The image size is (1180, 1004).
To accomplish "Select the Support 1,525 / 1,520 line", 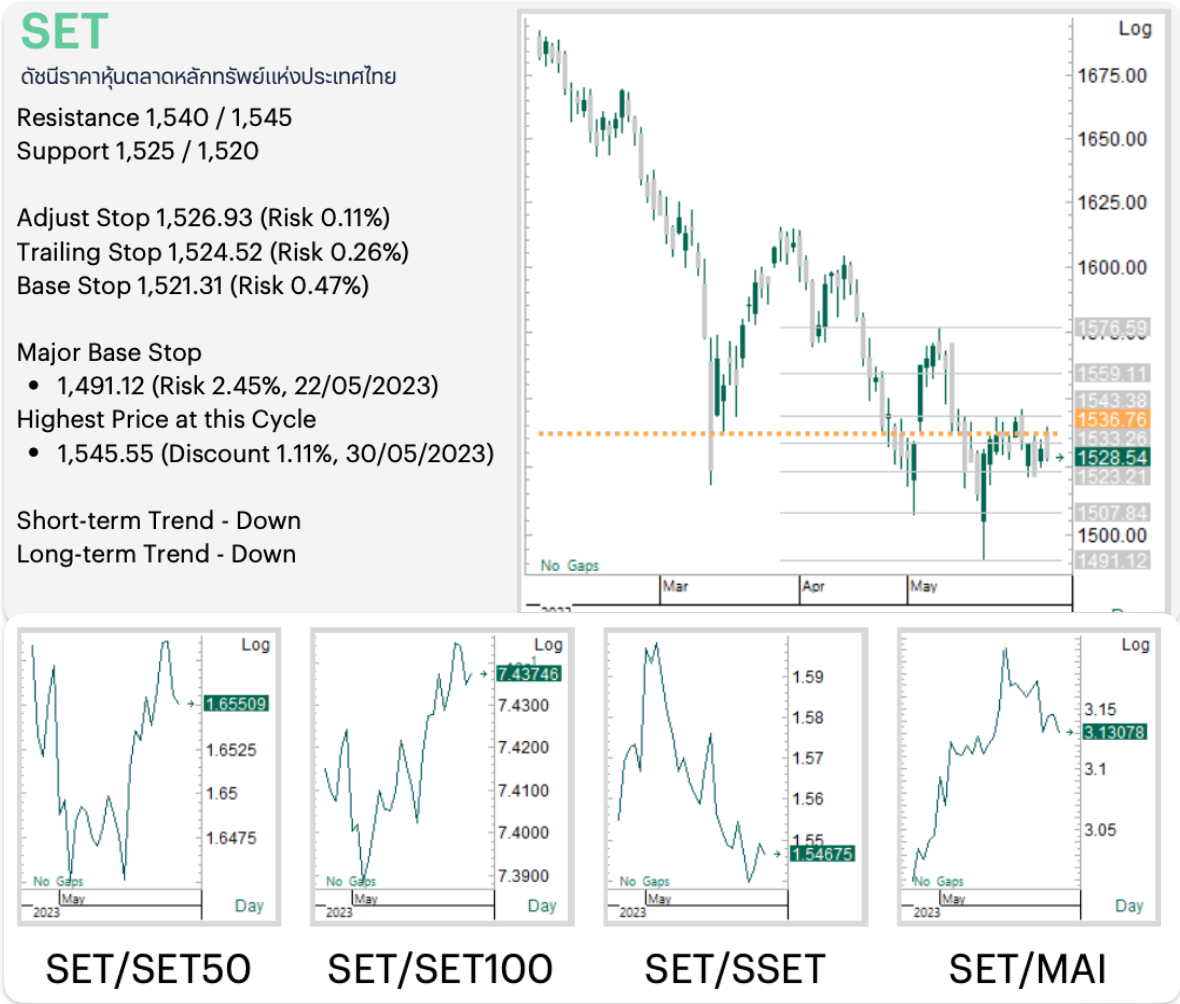I will [x=138, y=151].
